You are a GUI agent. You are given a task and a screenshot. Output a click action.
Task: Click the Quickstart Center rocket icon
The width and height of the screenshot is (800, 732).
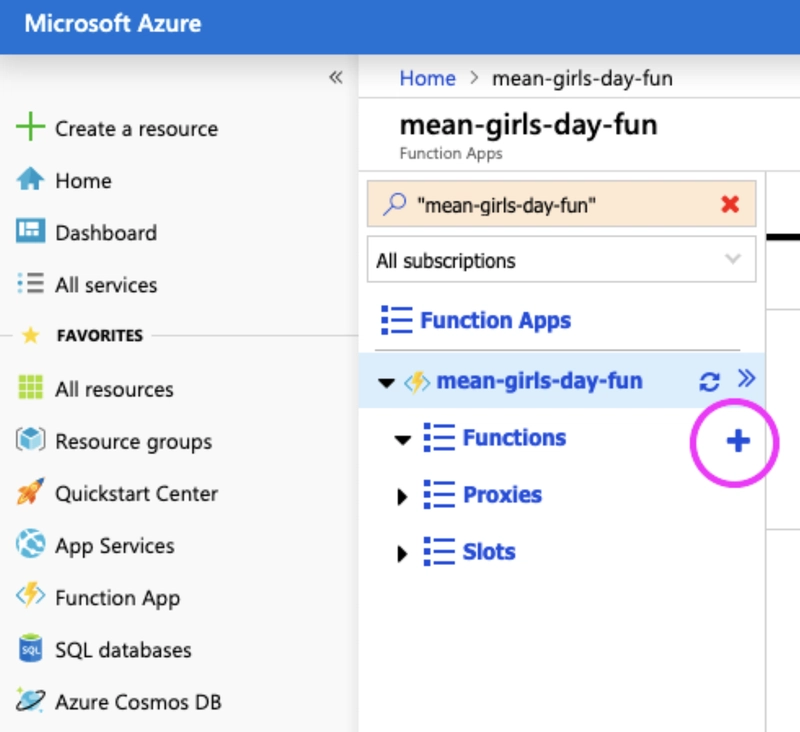(30, 492)
